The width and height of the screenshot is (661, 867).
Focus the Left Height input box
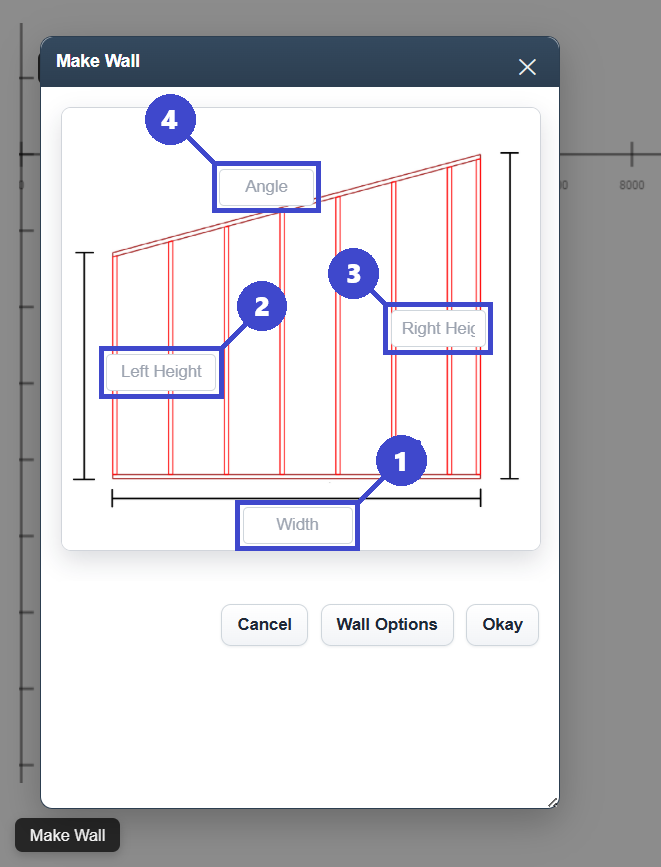pyautogui.click(x=161, y=372)
